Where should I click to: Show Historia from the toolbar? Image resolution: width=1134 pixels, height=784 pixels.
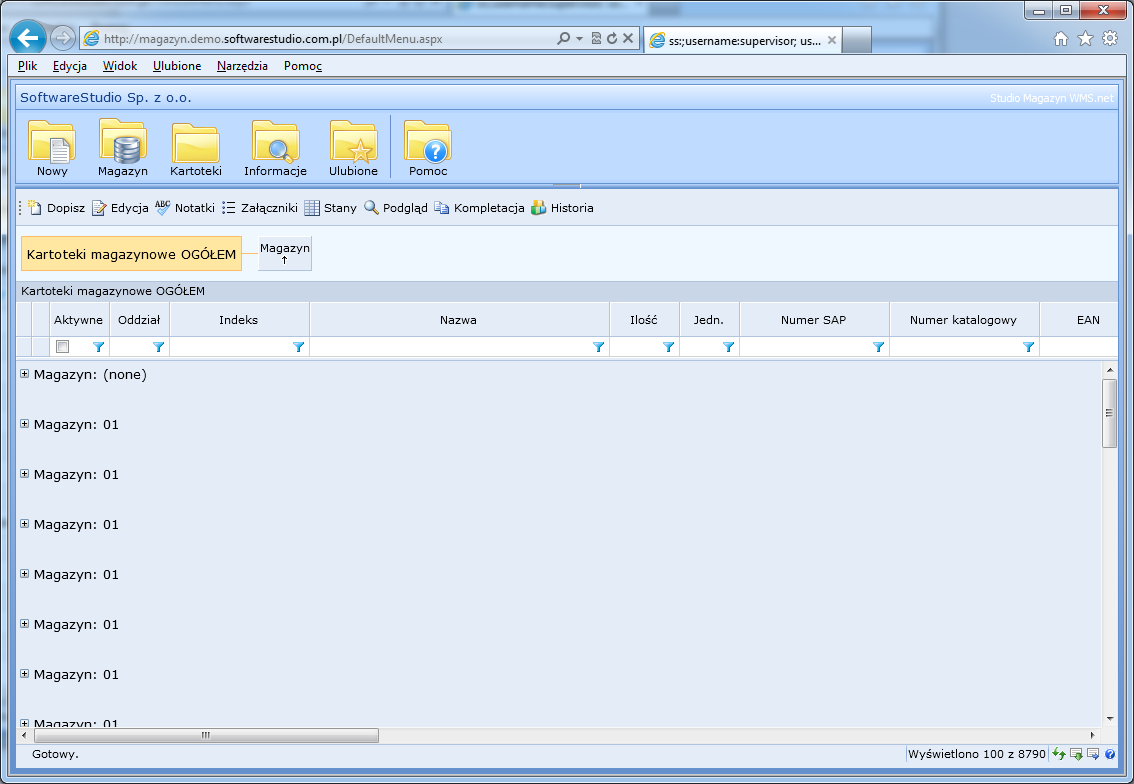[562, 208]
